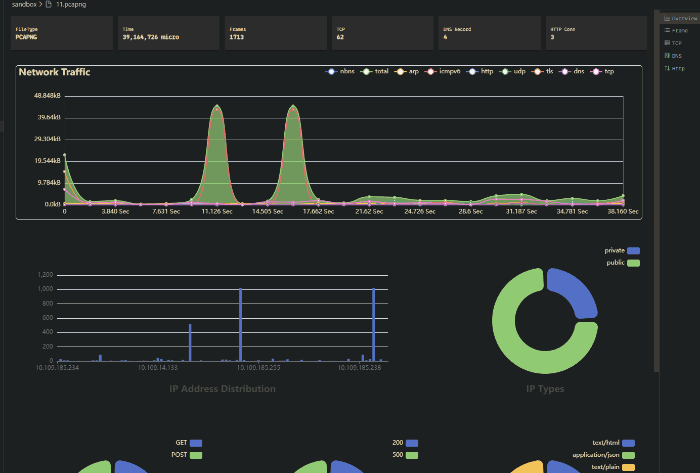Click the 1,200 y-axis label
700x473 pixels.
coord(46,275)
